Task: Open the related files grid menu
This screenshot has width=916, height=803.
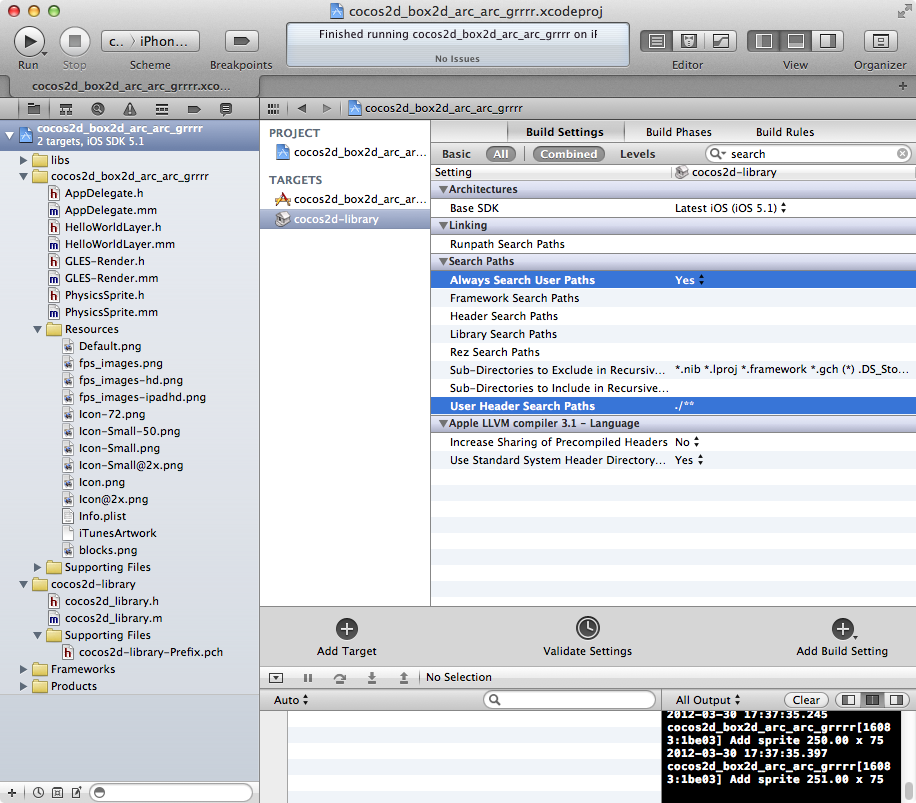Action: 273,109
